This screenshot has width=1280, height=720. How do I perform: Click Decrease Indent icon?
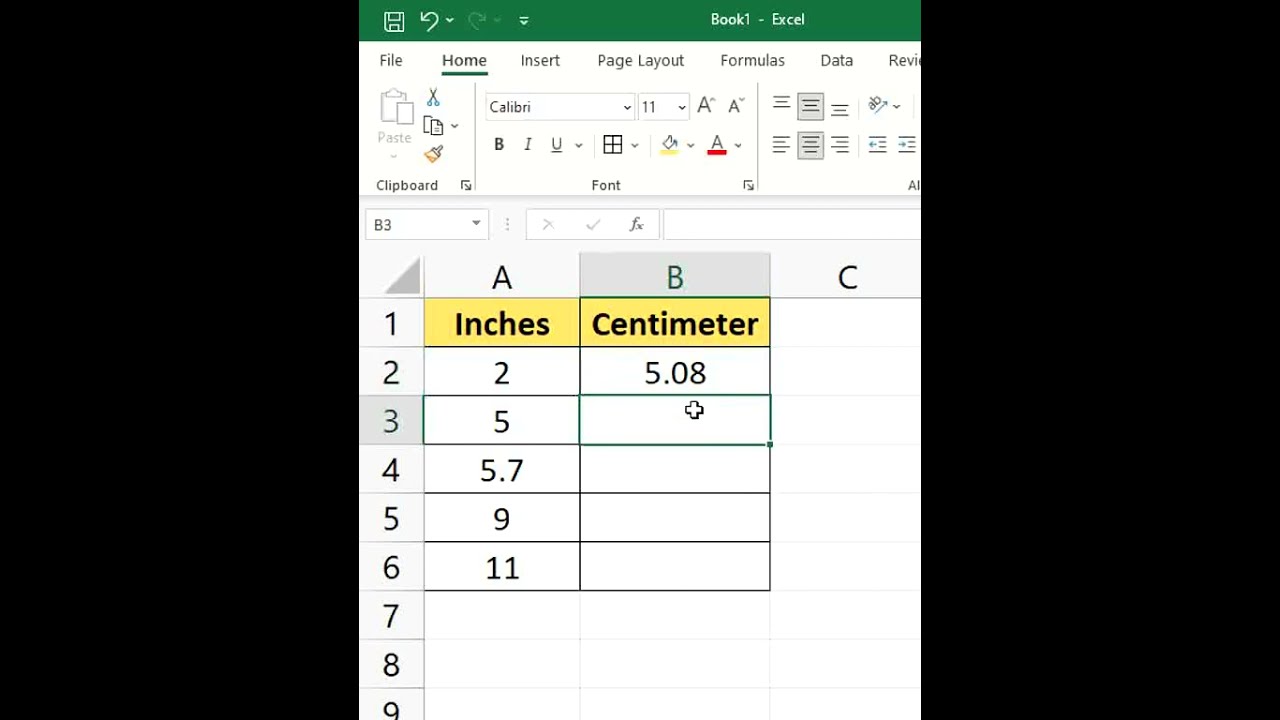(877, 145)
